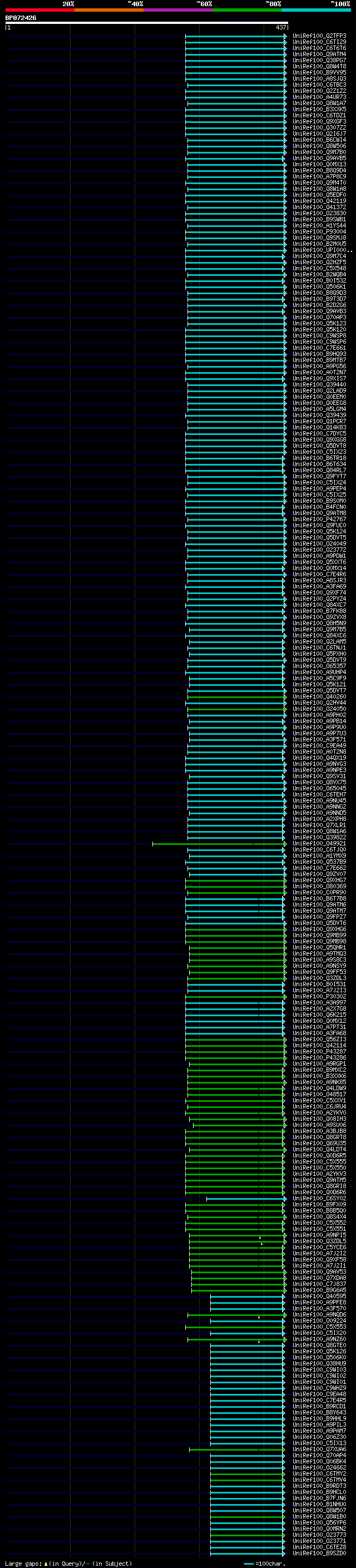Click the green ~80% identity legend segment
Viewport: 356px width, 1568px height.
[x=247, y=10]
